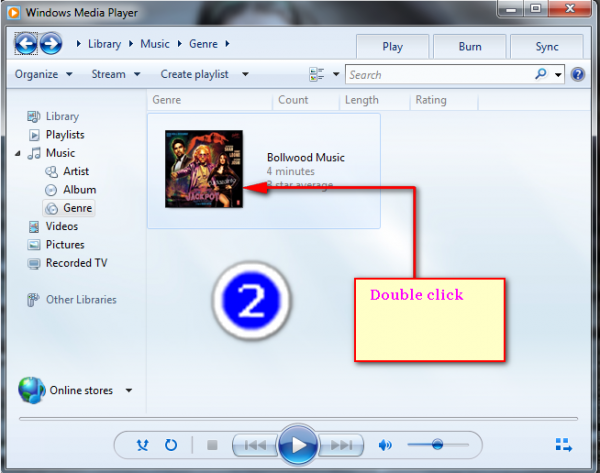600x473 pixels.
Task: Go forward with the blue forward arrow
Action: click(51, 44)
